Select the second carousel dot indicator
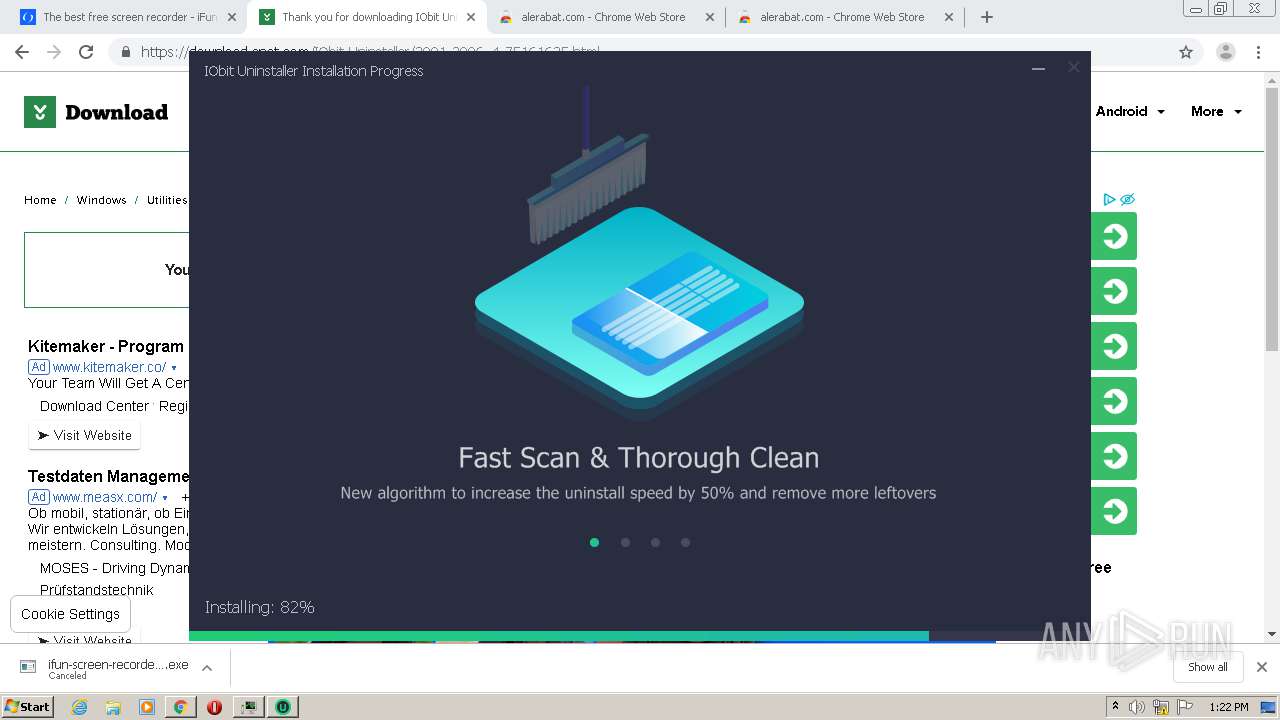 pyautogui.click(x=625, y=542)
